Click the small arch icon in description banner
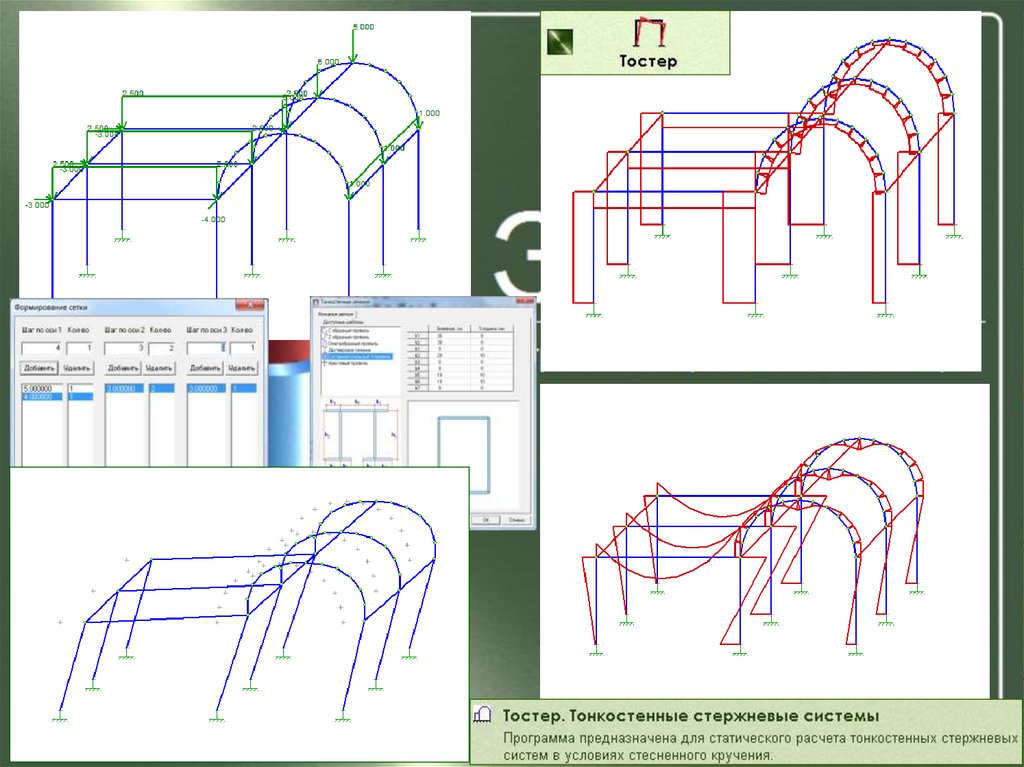Viewport: 1024px width, 767px height. 483,714
